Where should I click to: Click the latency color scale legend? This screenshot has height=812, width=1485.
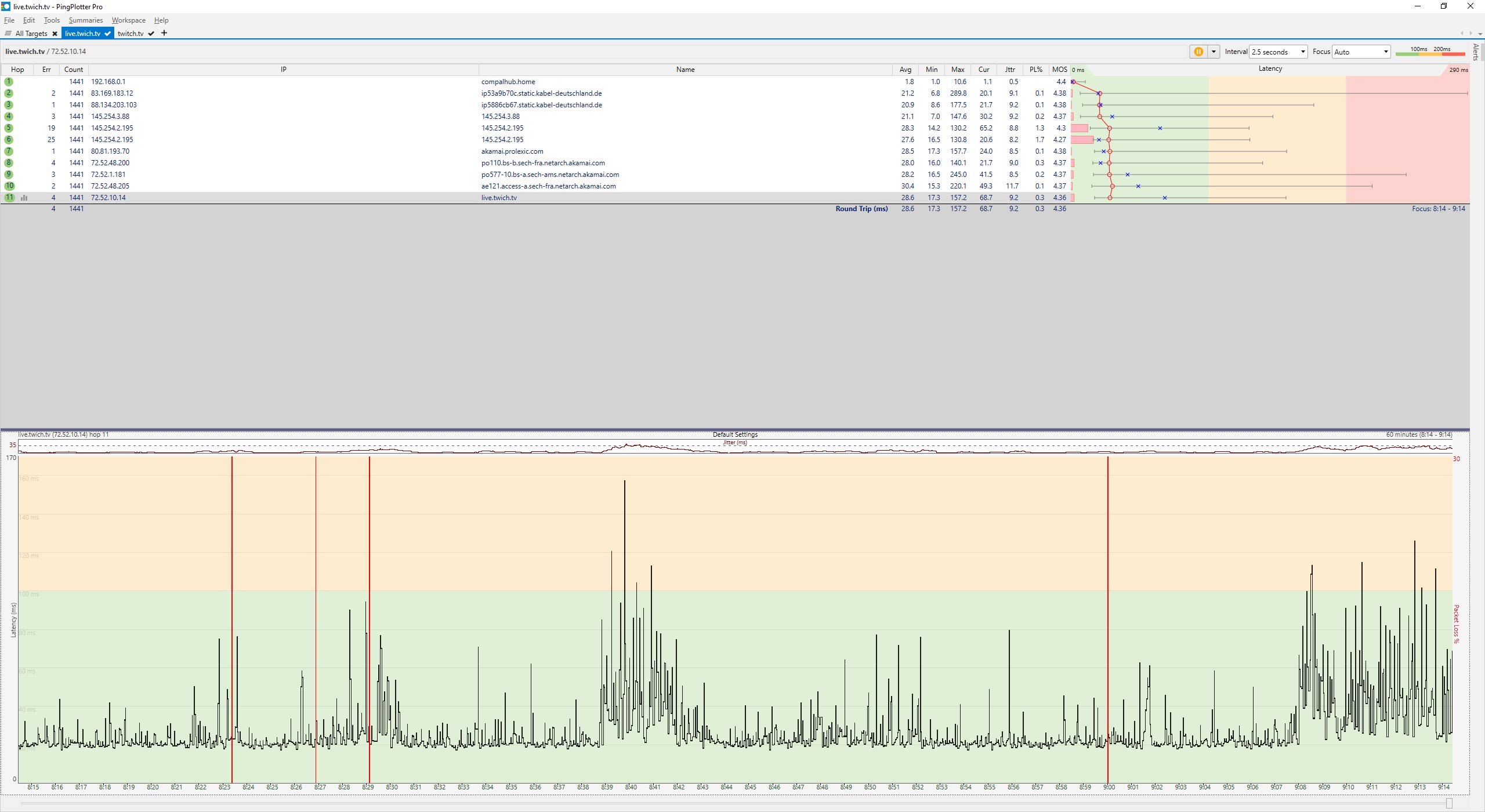pyautogui.click(x=1430, y=52)
